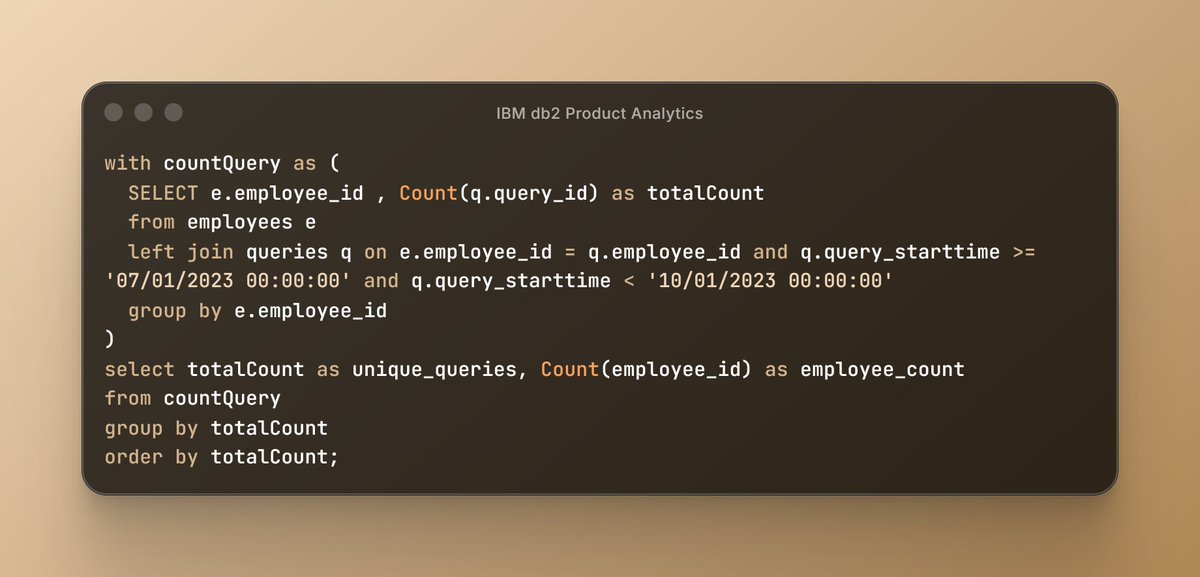Click the 'group by totalCount' line
This screenshot has width=1200, height=577.
pyautogui.click(x=216, y=429)
